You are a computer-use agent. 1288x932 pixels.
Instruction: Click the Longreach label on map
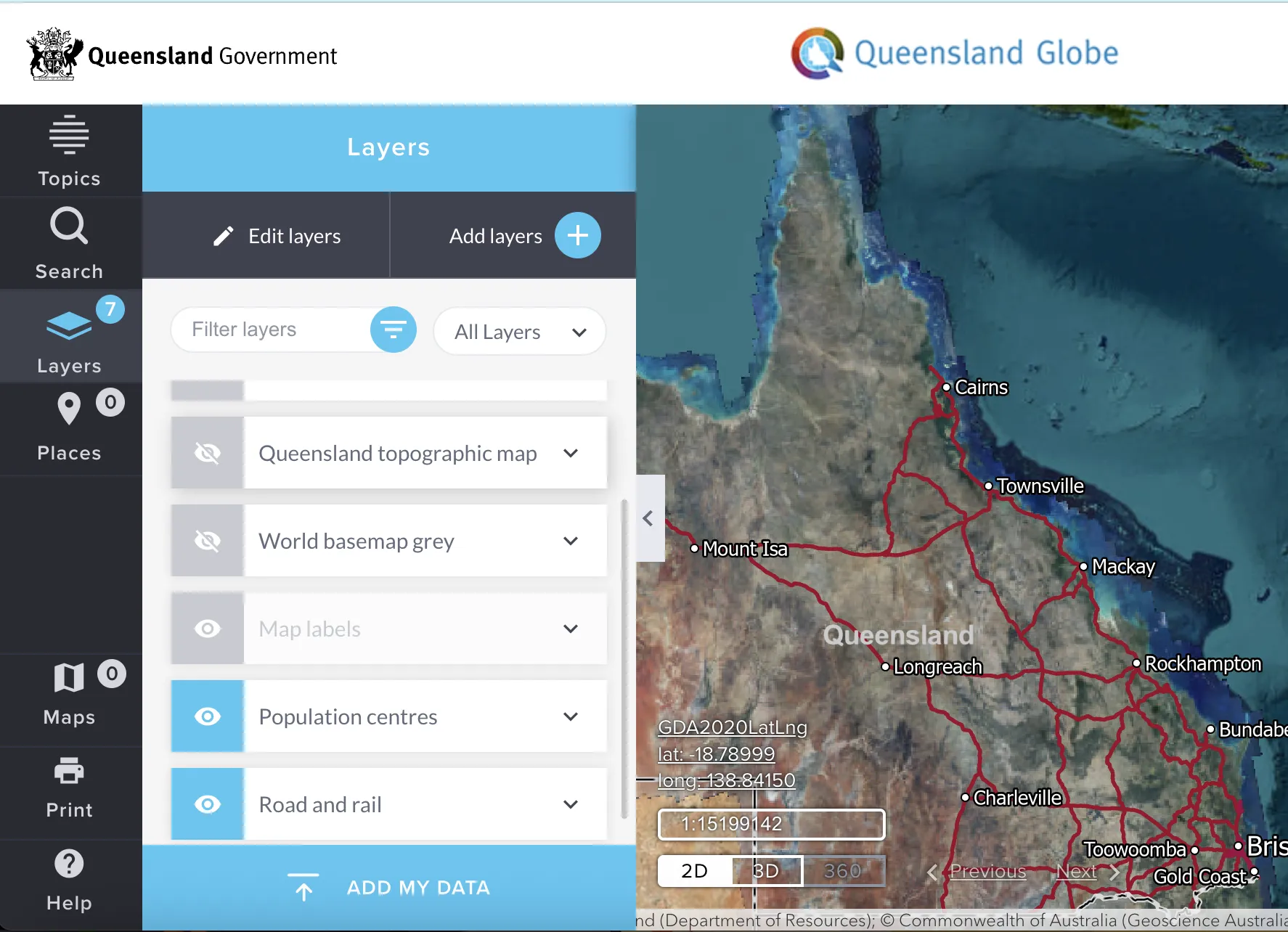click(937, 666)
